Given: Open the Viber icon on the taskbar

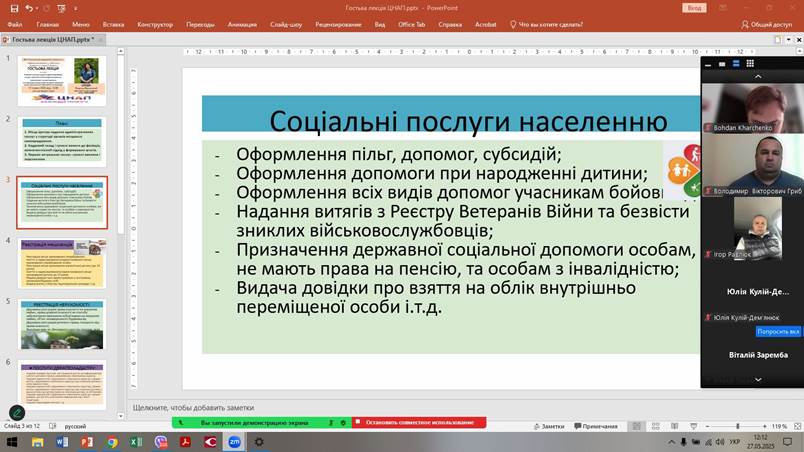Looking at the screenshot, I should coord(161,441).
